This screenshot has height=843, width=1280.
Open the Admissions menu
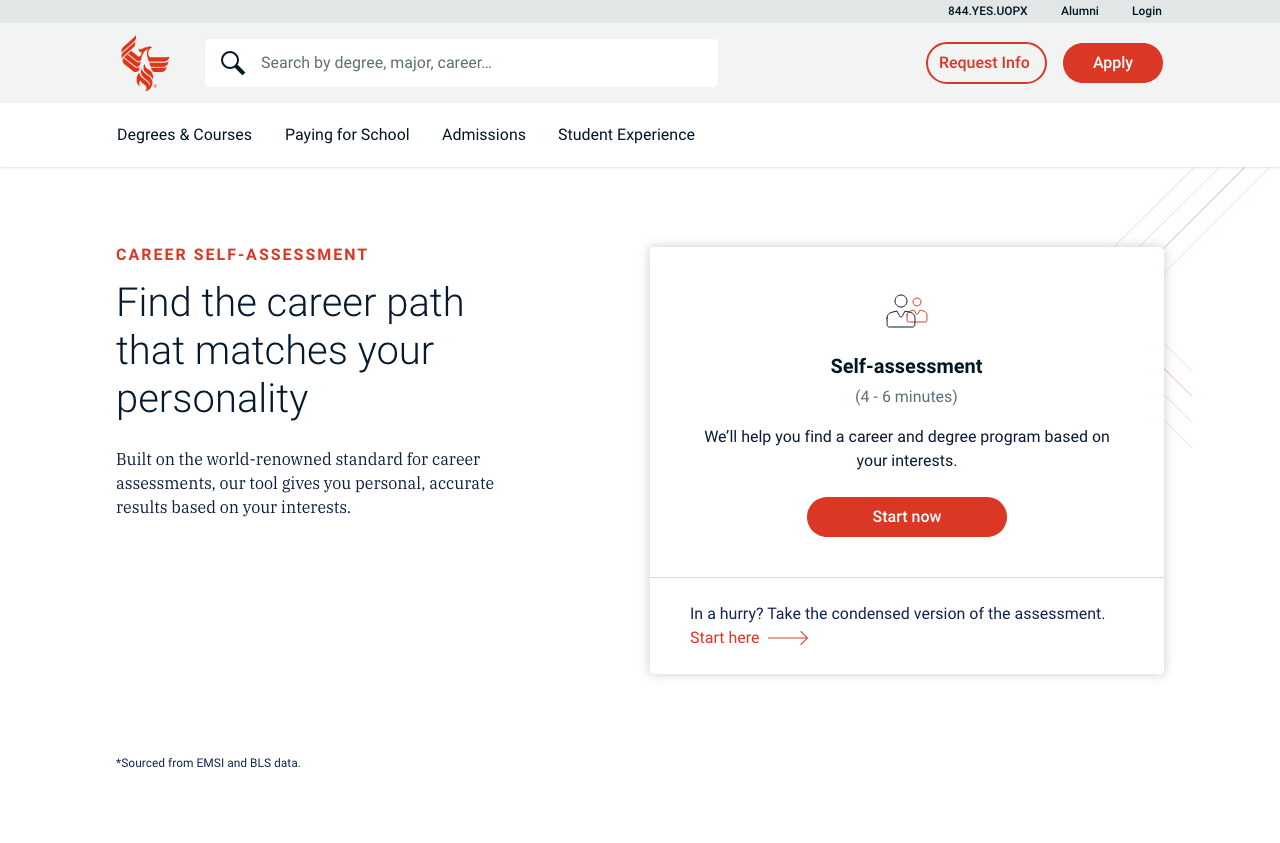pos(484,135)
